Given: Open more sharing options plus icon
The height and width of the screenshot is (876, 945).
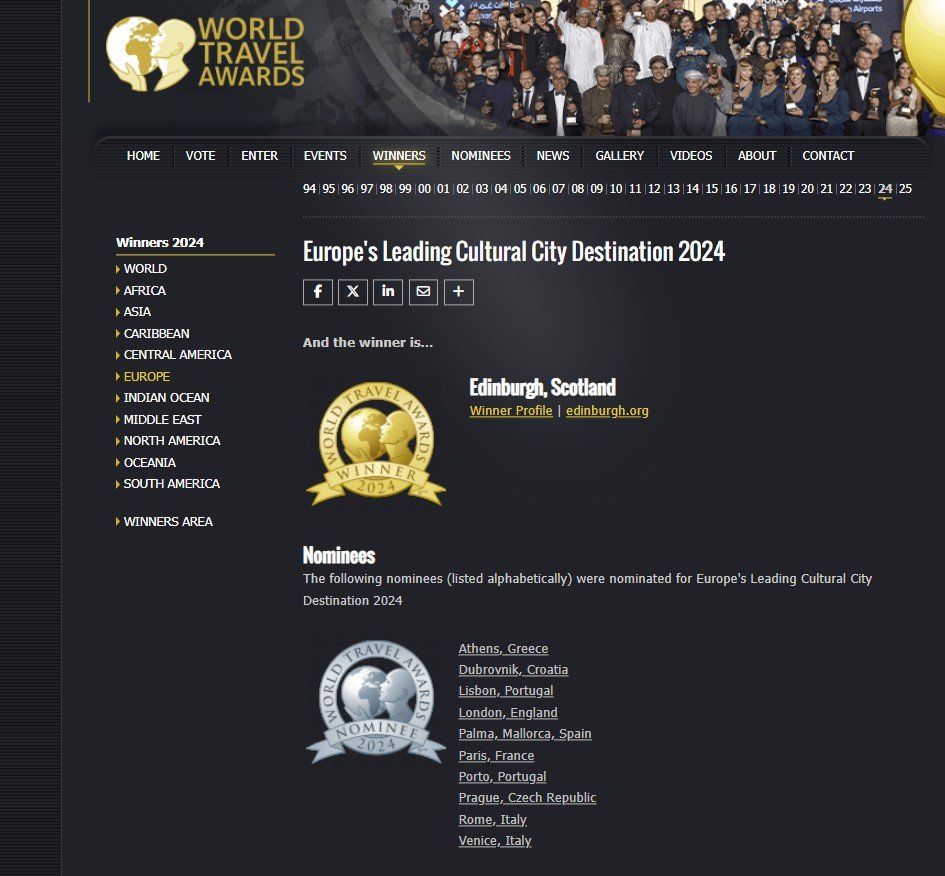Looking at the screenshot, I should 459,292.
